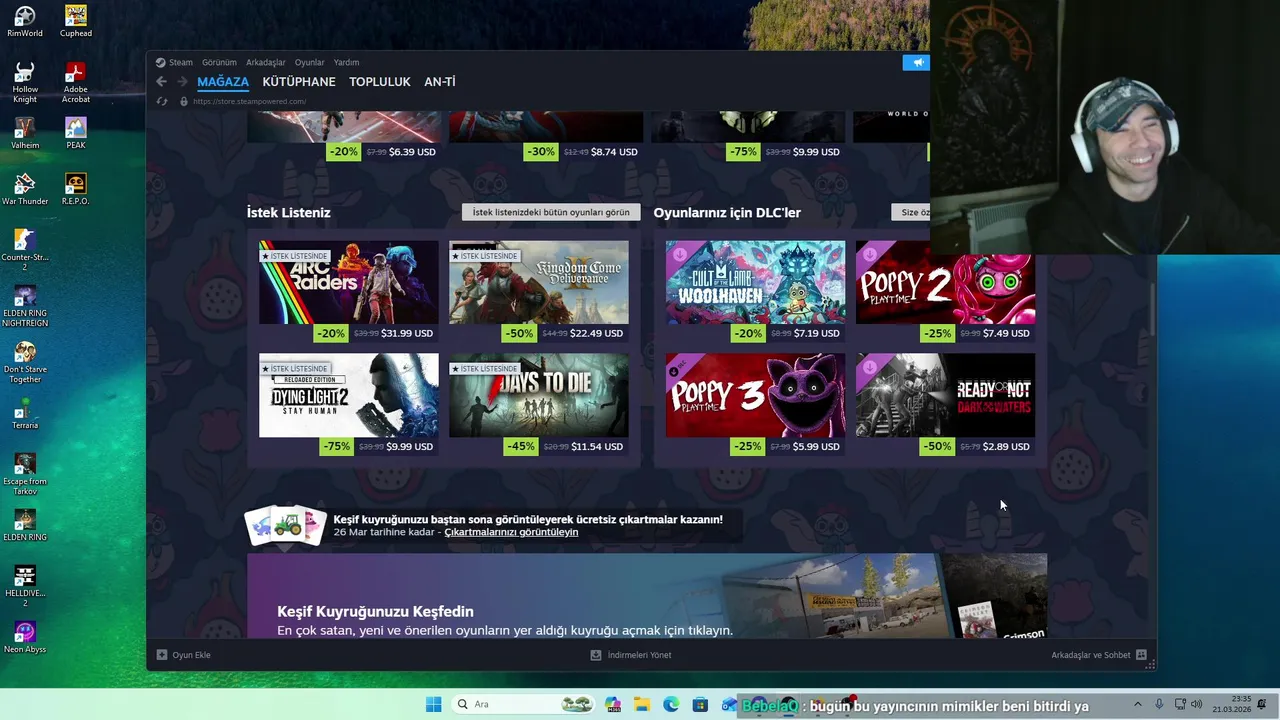This screenshot has height=720, width=1280.
Task: Select the Valheim desktop icon
Action: (x=25, y=133)
